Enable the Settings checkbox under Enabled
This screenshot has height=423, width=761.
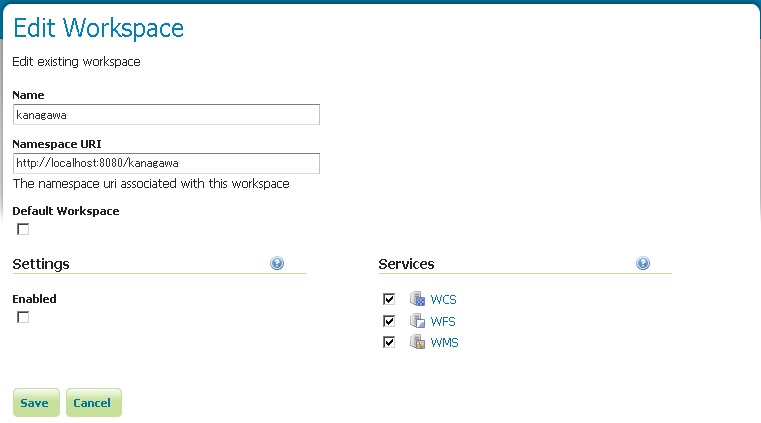[23, 317]
